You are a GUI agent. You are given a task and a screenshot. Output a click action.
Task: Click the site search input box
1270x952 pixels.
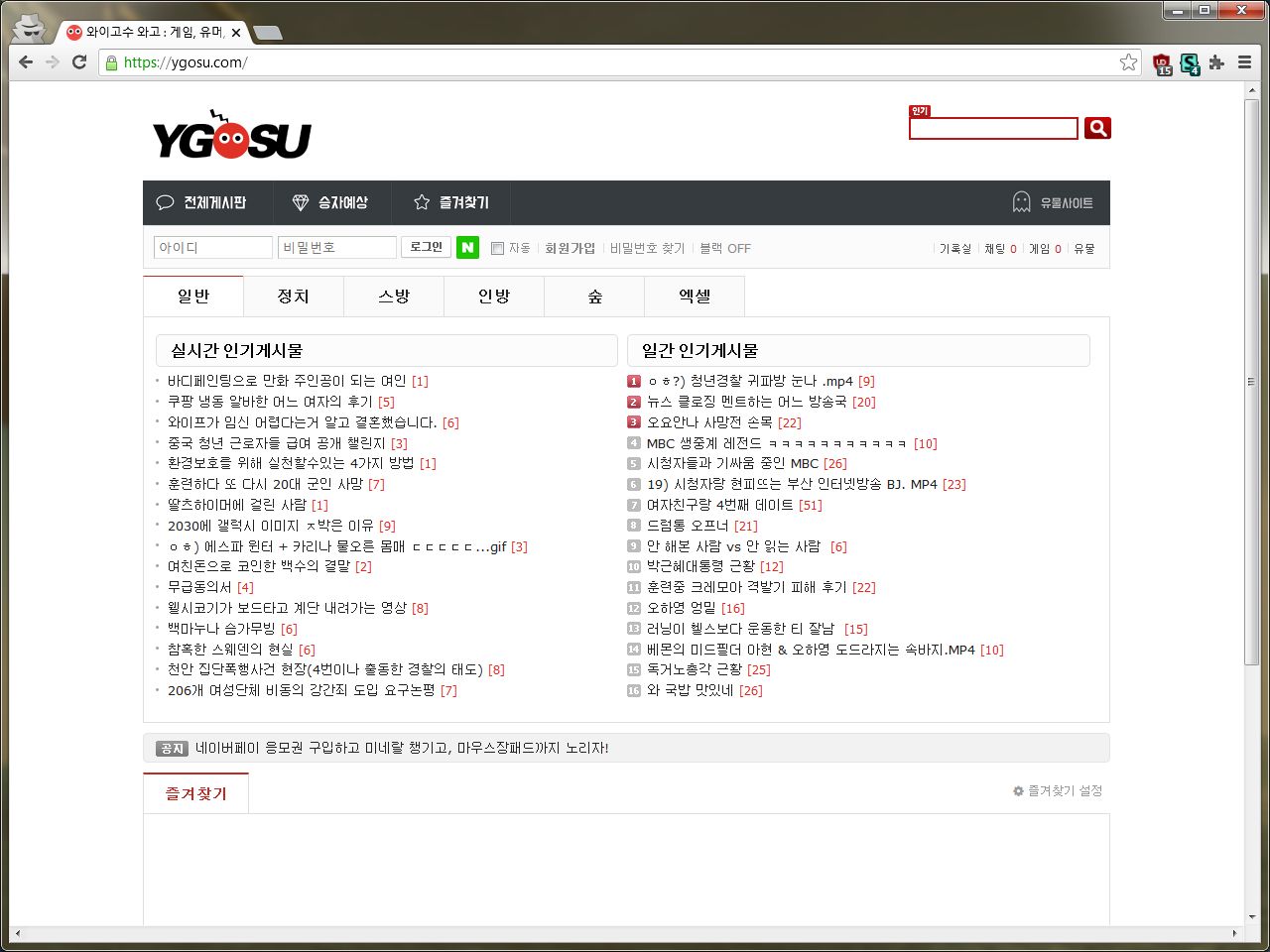tap(993, 128)
